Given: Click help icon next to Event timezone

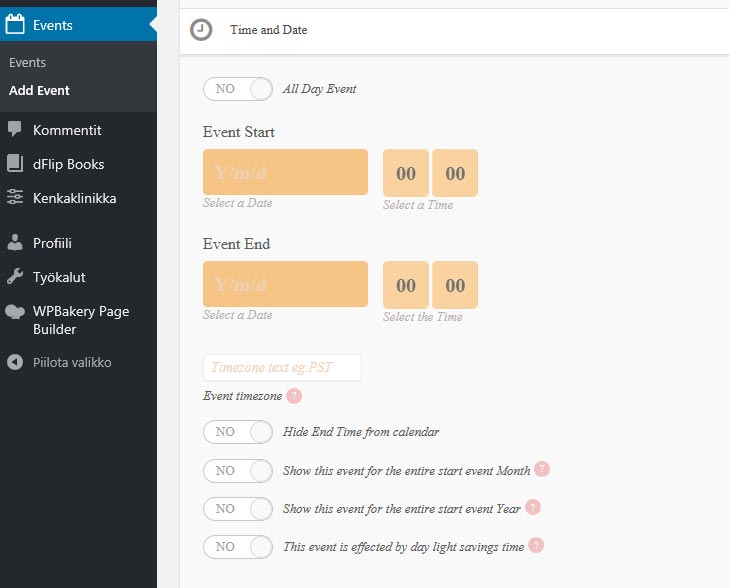Looking at the screenshot, I should tap(294, 396).
